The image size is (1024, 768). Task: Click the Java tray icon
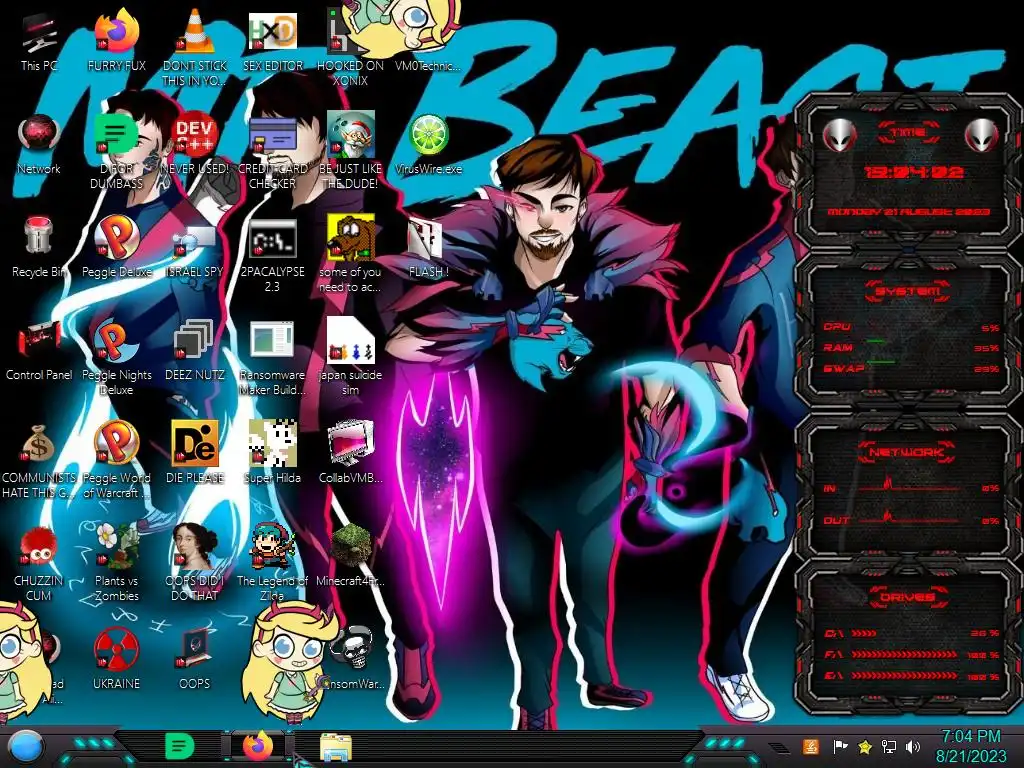click(x=810, y=746)
